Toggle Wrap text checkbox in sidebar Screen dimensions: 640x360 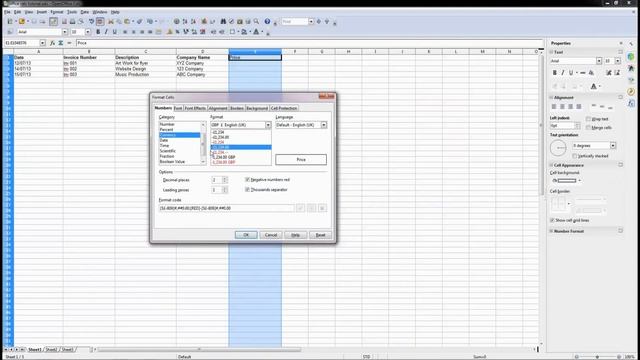click(x=588, y=119)
